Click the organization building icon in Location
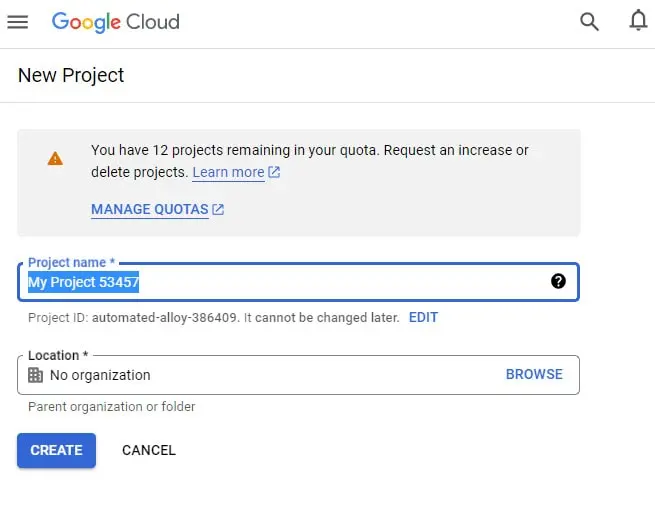Screen dimensions: 655x520 pyautogui.click(x=36, y=375)
